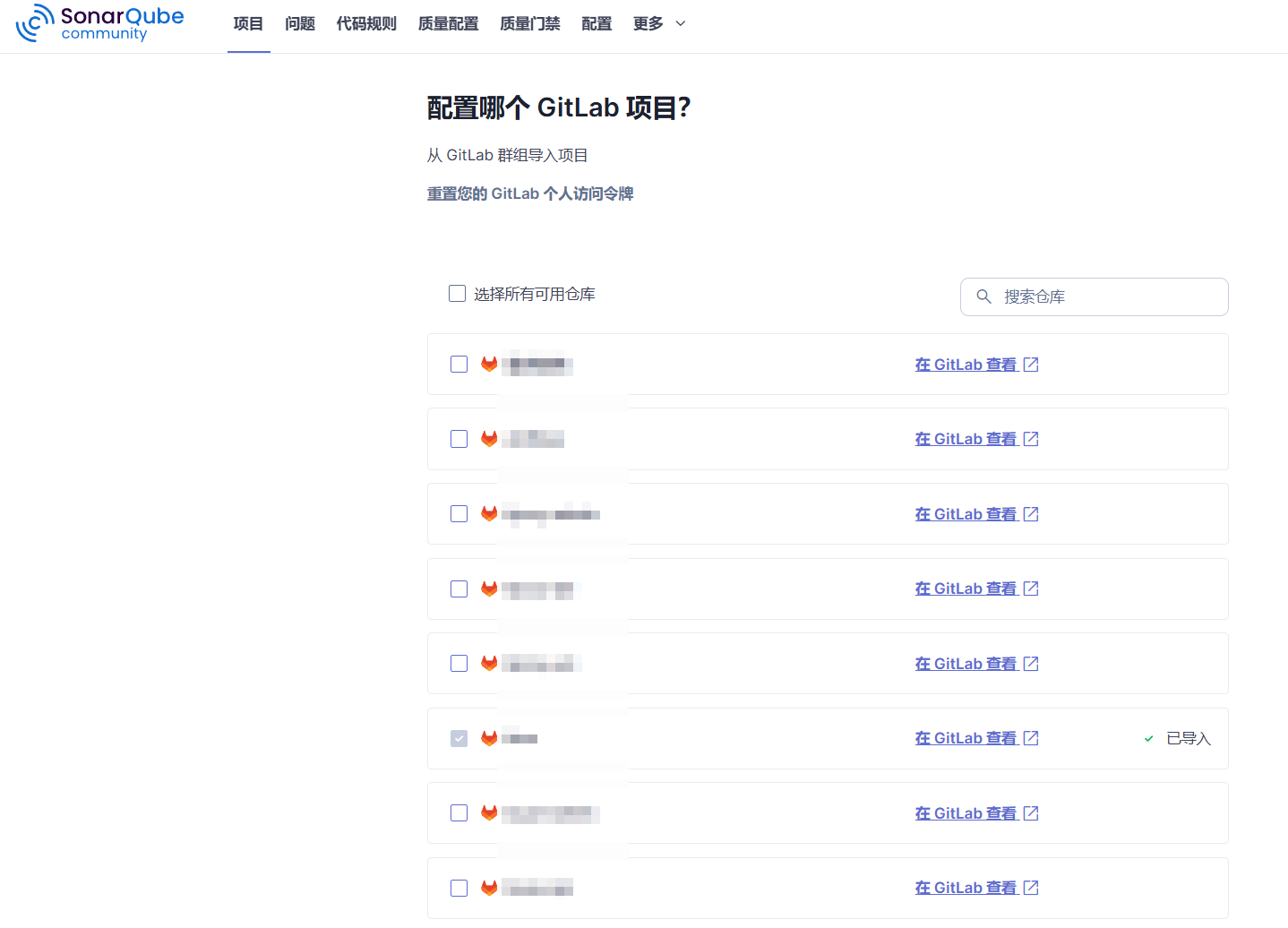Click the GitLab fox icon in first repository row
This screenshot has height=928, width=1288.
coord(489,364)
